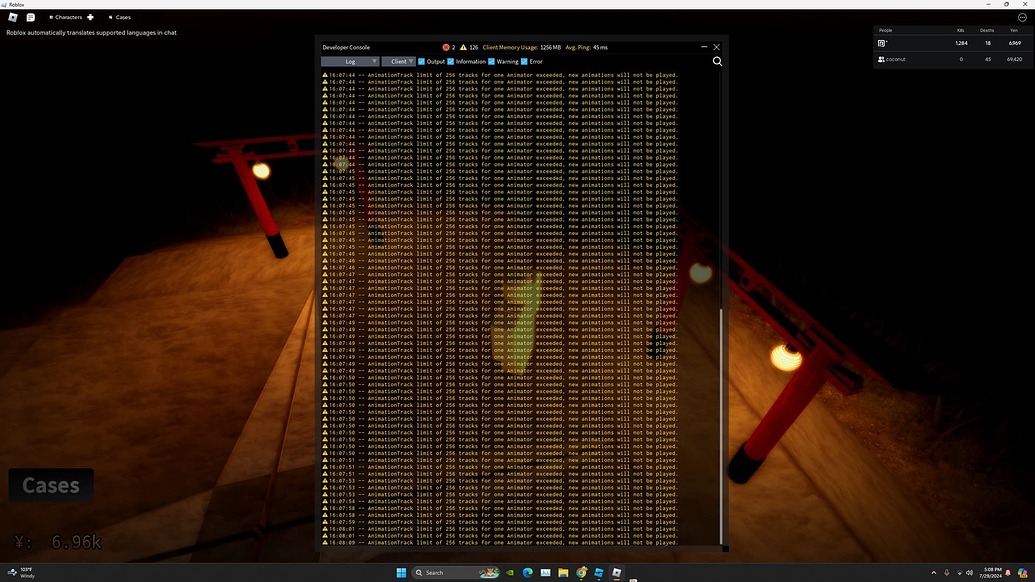Click the red error count indicator
Image resolution: width=1035 pixels, height=582 pixels.
447,47
